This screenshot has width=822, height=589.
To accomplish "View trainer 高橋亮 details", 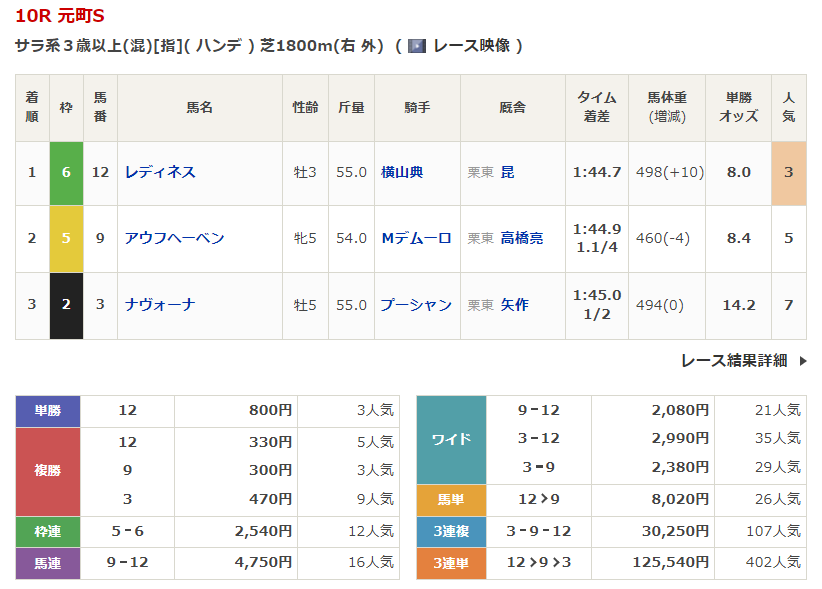I will [x=521, y=238].
